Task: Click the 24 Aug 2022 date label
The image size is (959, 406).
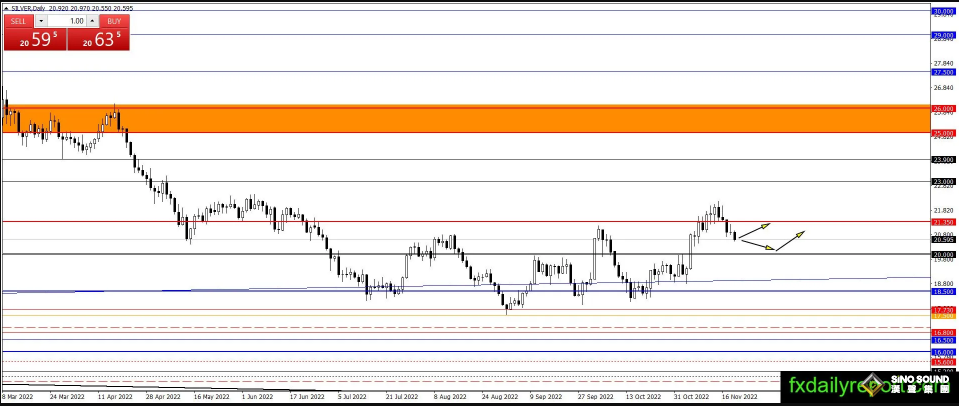Action: pyautogui.click(x=502, y=396)
